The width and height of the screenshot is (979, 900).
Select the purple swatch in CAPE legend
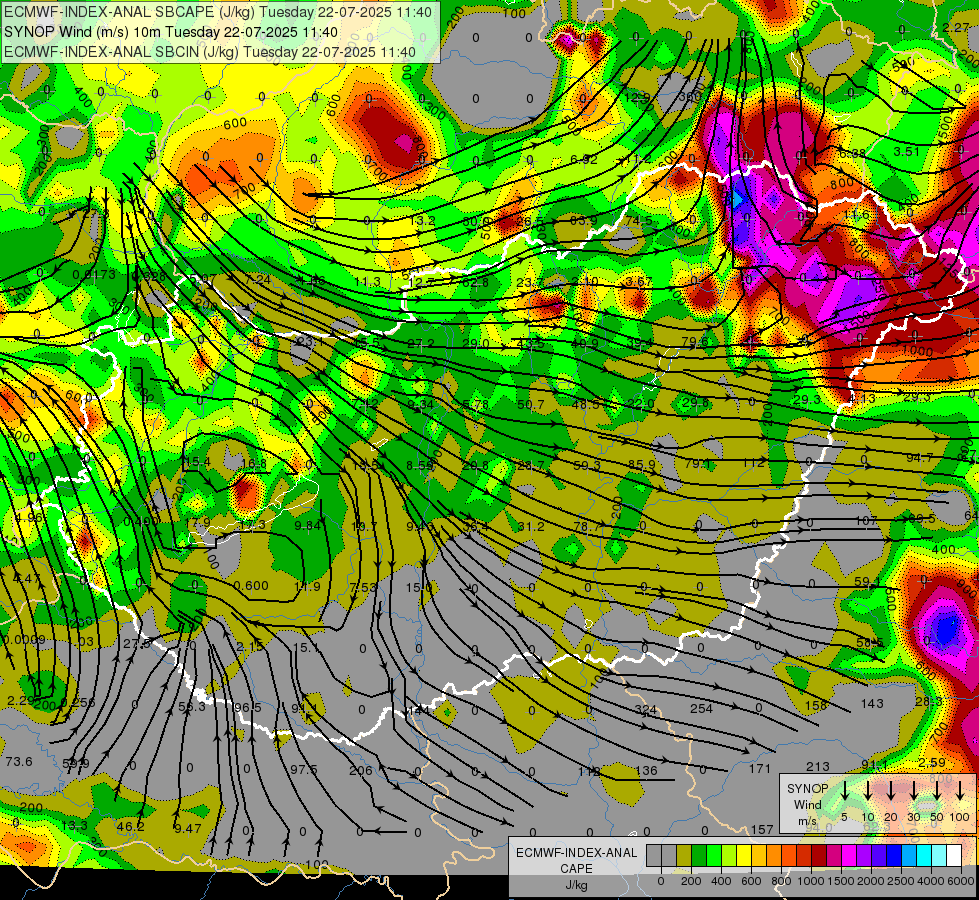coord(864,855)
